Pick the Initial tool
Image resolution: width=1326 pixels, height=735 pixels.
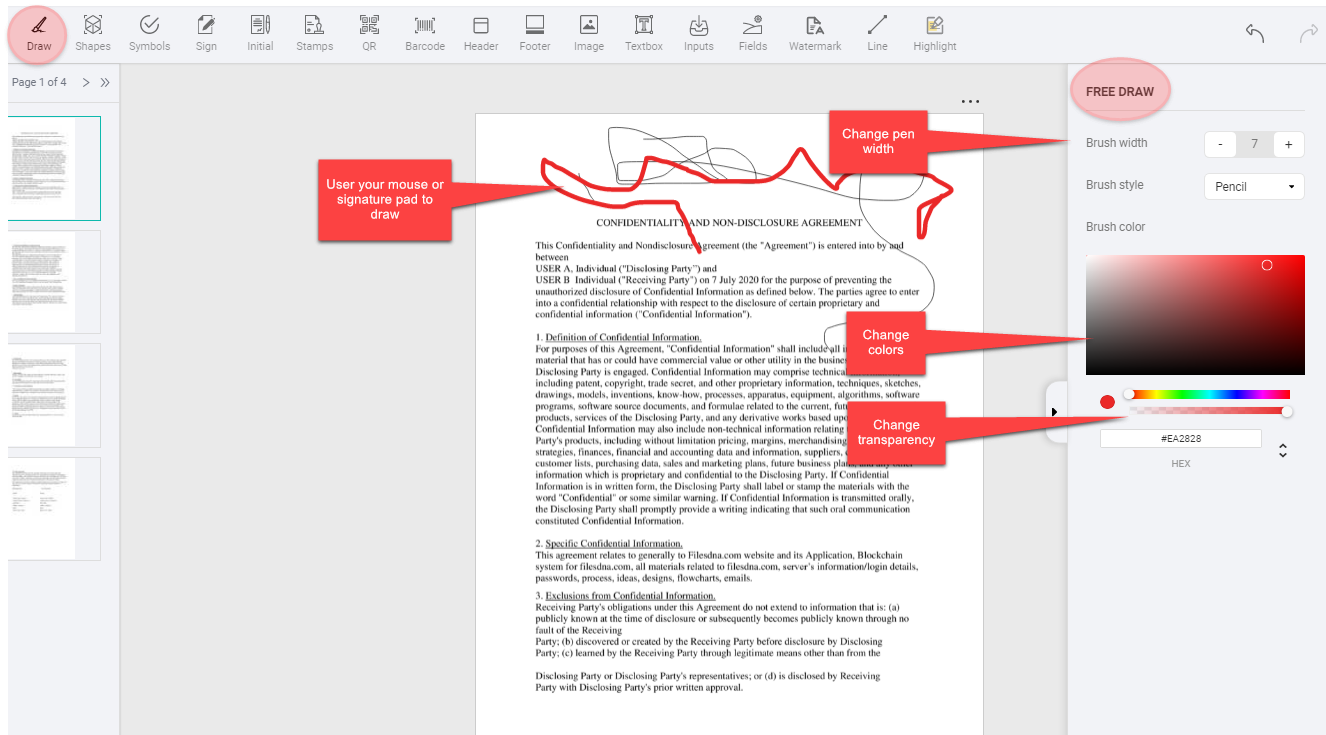[260, 33]
